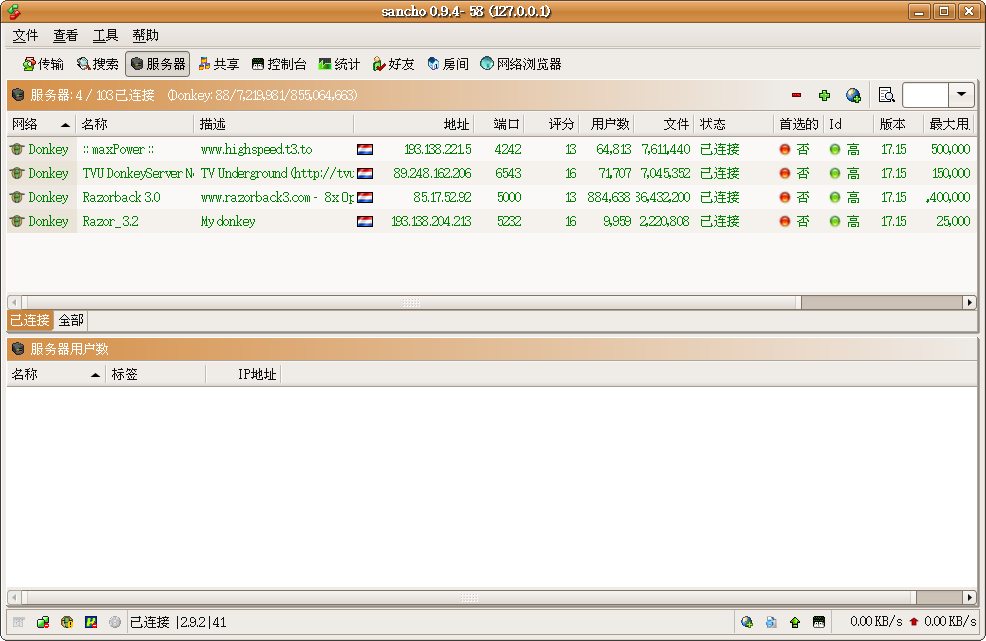Image resolution: width=986 pixels, height=641 pixels.
Task: Sort users by 标签 column
Action: [155, 374]
